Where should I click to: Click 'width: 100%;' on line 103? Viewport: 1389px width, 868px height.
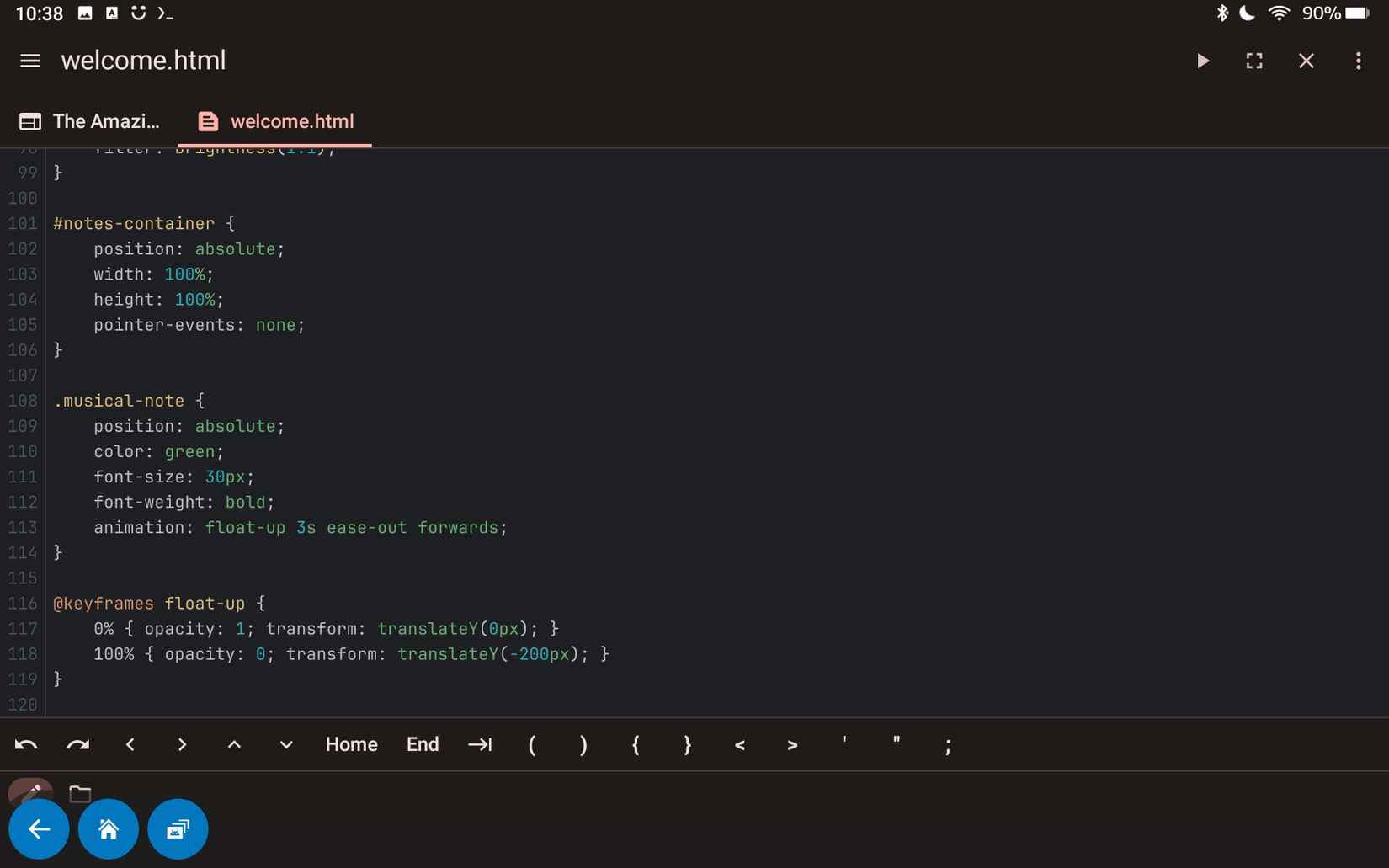point(153,274)
